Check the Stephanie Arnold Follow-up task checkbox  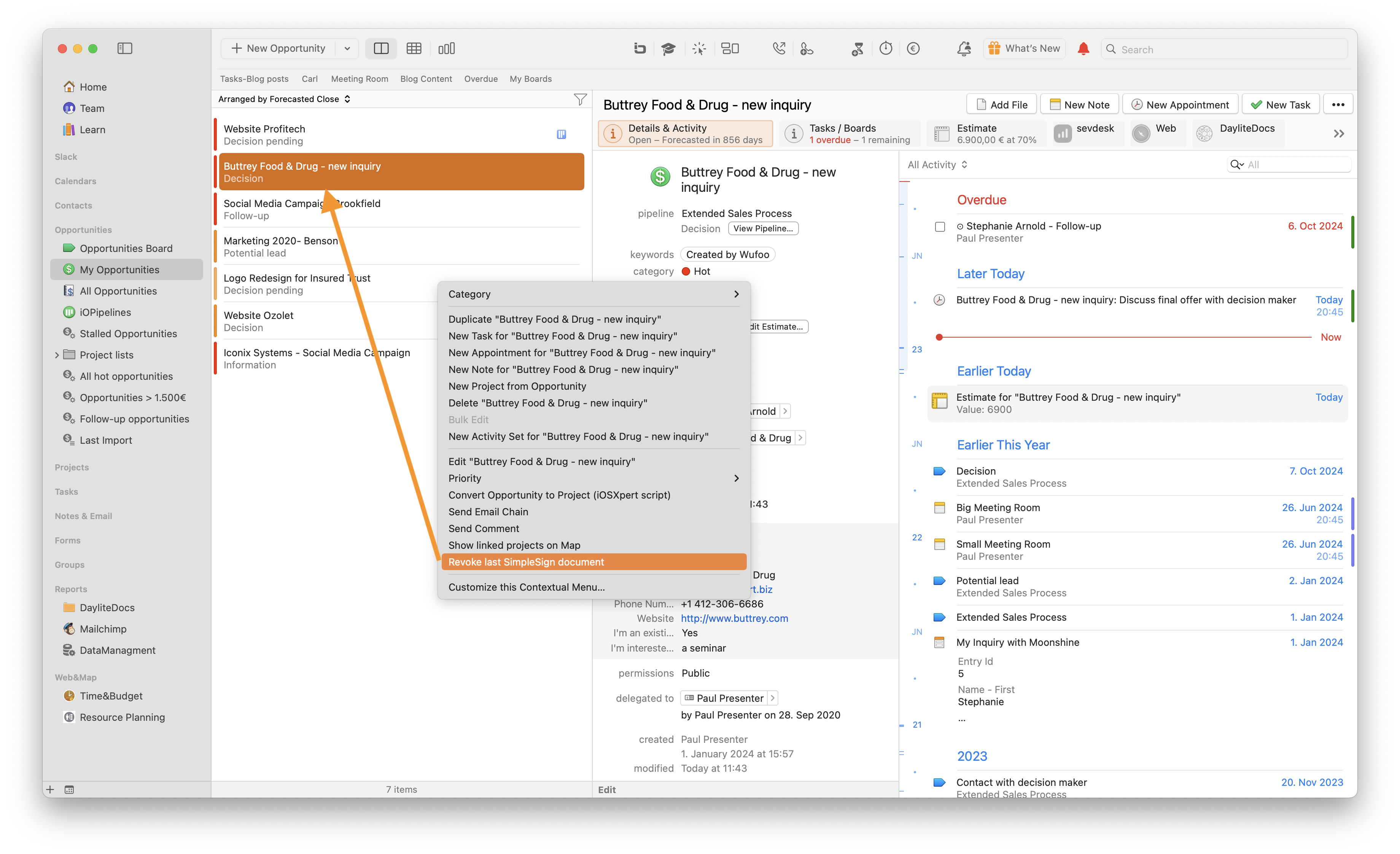click(940, 227)
